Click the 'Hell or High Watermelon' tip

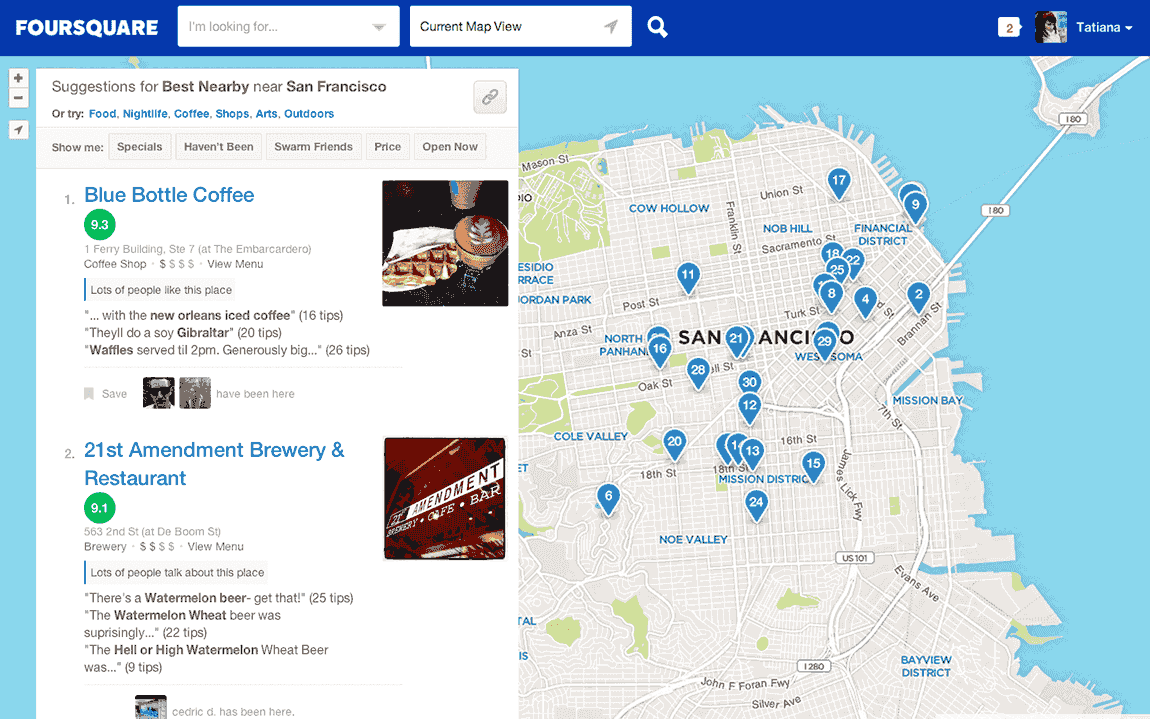[206, 659]
